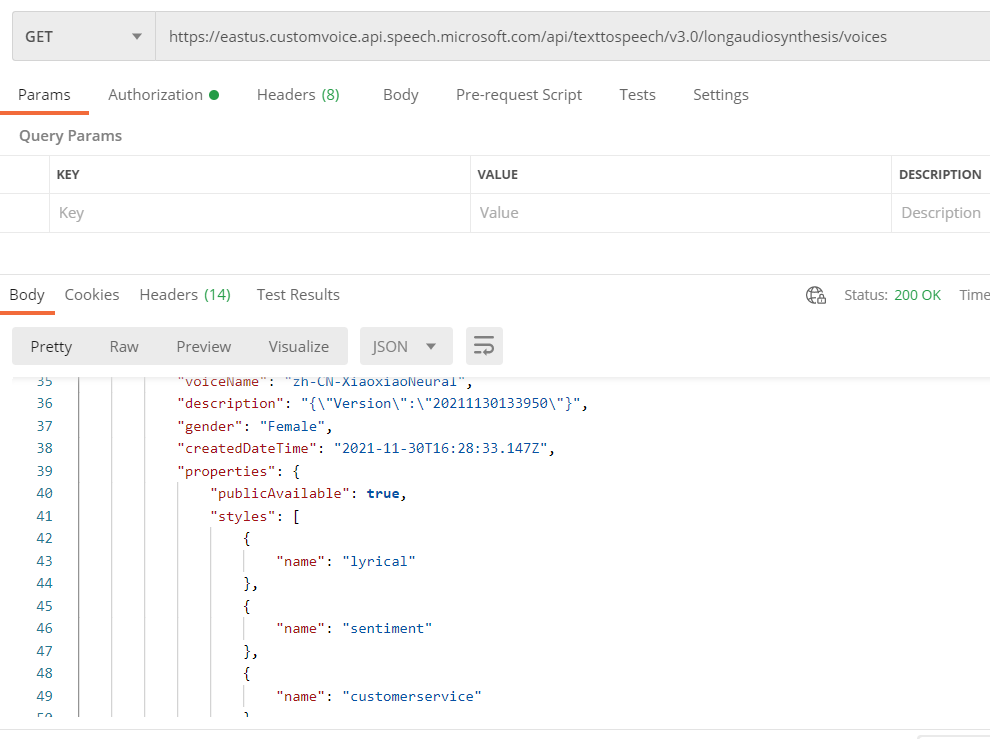Click the "properties" key on line 39
Screen dimensions: 990x739
pyautogui.click(x=226, y=471)
